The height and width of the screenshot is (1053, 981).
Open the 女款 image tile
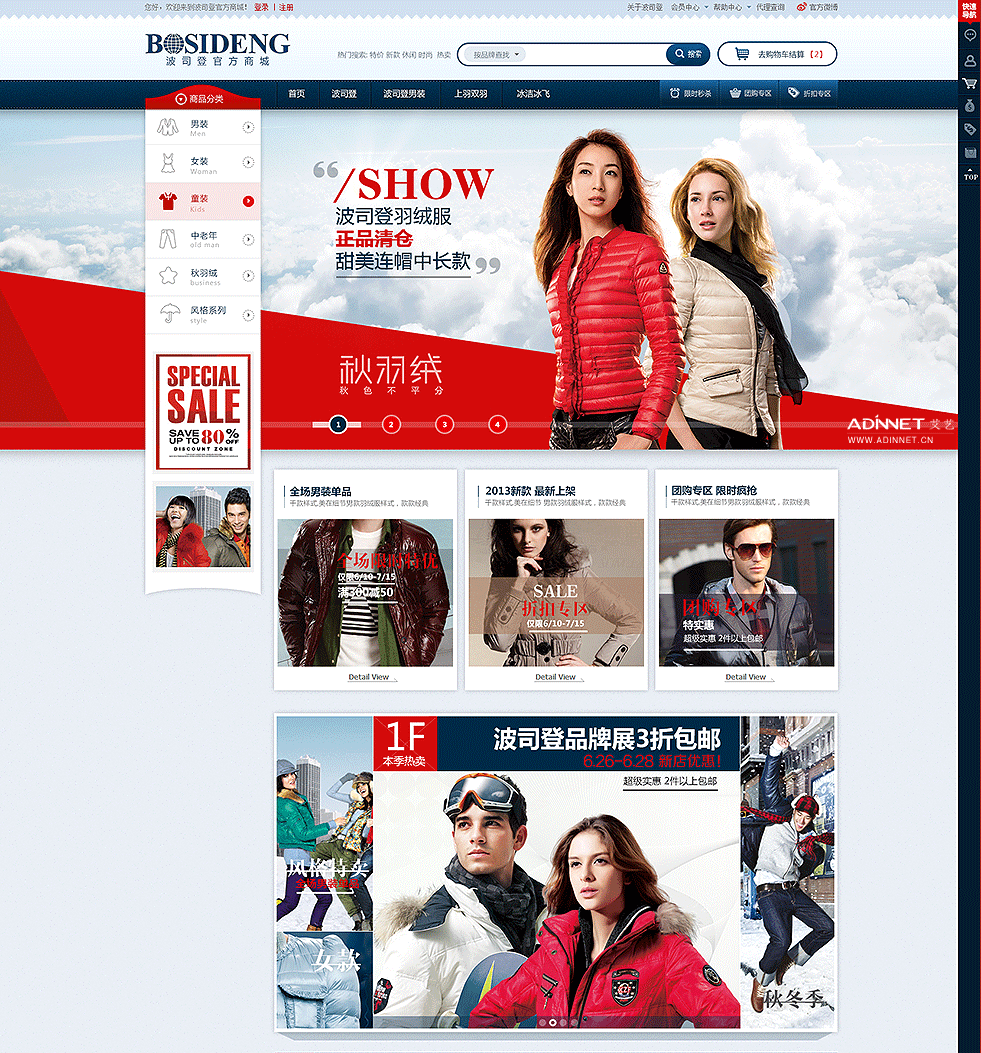324,980
